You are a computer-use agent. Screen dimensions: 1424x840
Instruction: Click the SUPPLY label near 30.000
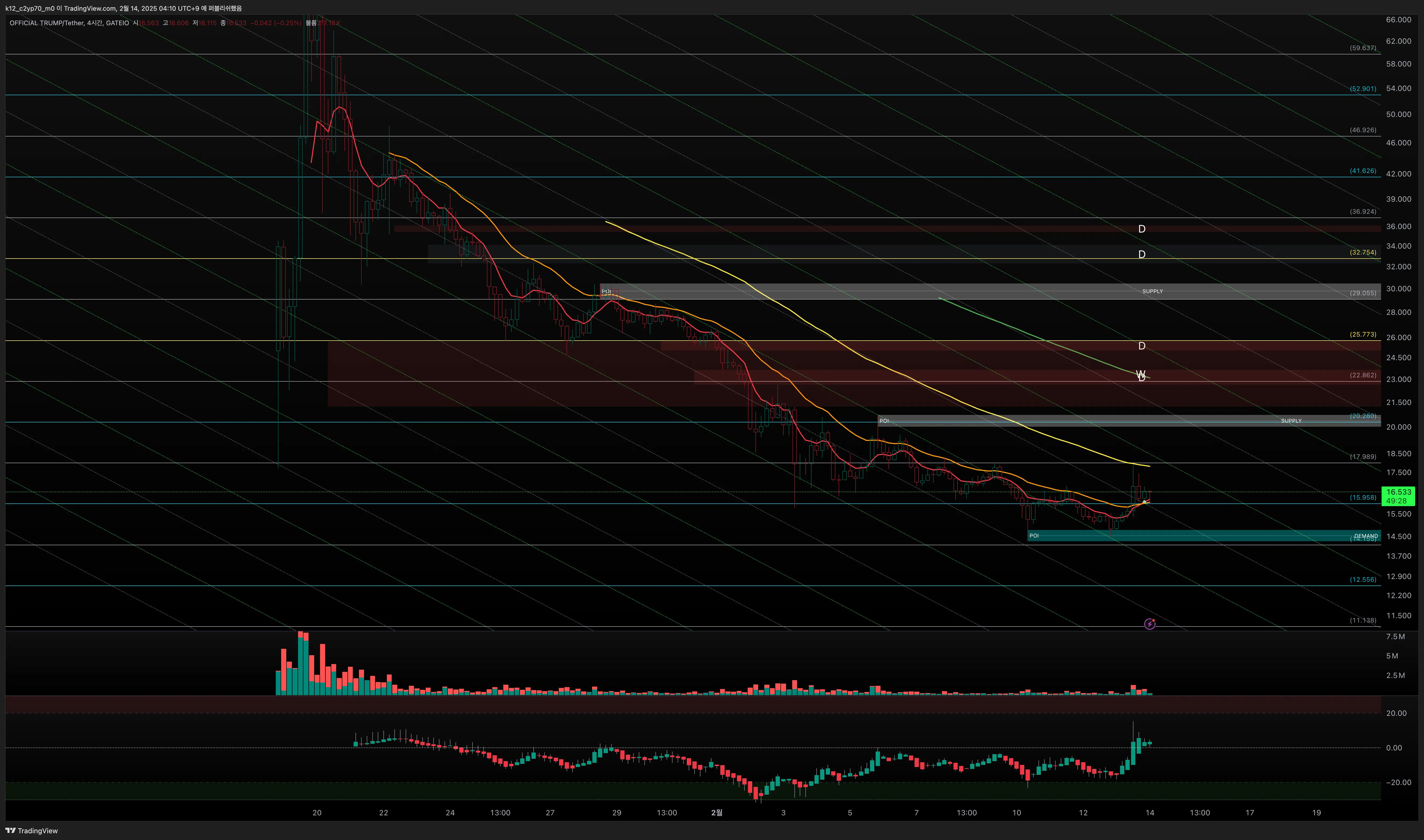click(x=1152, y=292)
